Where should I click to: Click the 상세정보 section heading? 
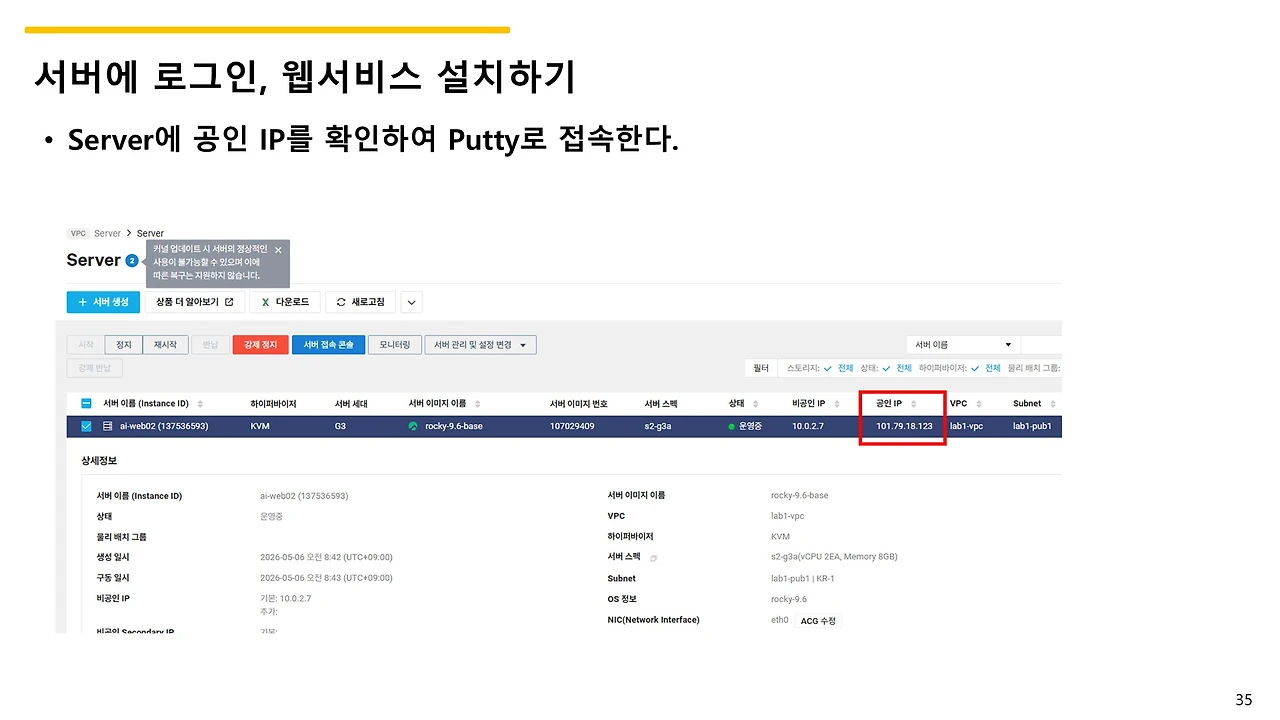click(x=99, y=461)
